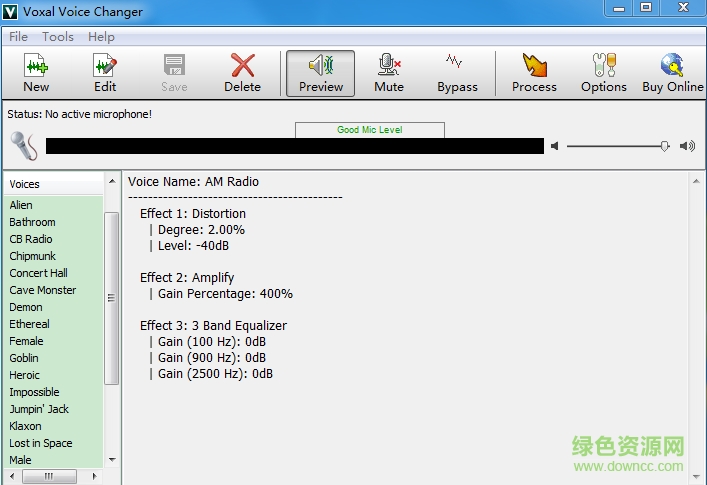Image resolution: width=707 pixels, height=485 pixels.
Task: Click the low-volume speaker icon
Action: (555, 146)
